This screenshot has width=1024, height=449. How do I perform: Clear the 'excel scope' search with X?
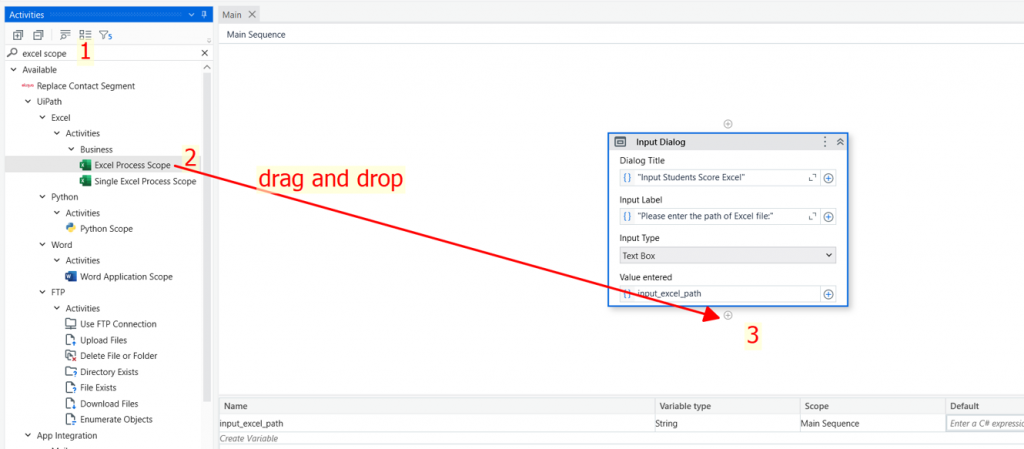click(204, 54)
